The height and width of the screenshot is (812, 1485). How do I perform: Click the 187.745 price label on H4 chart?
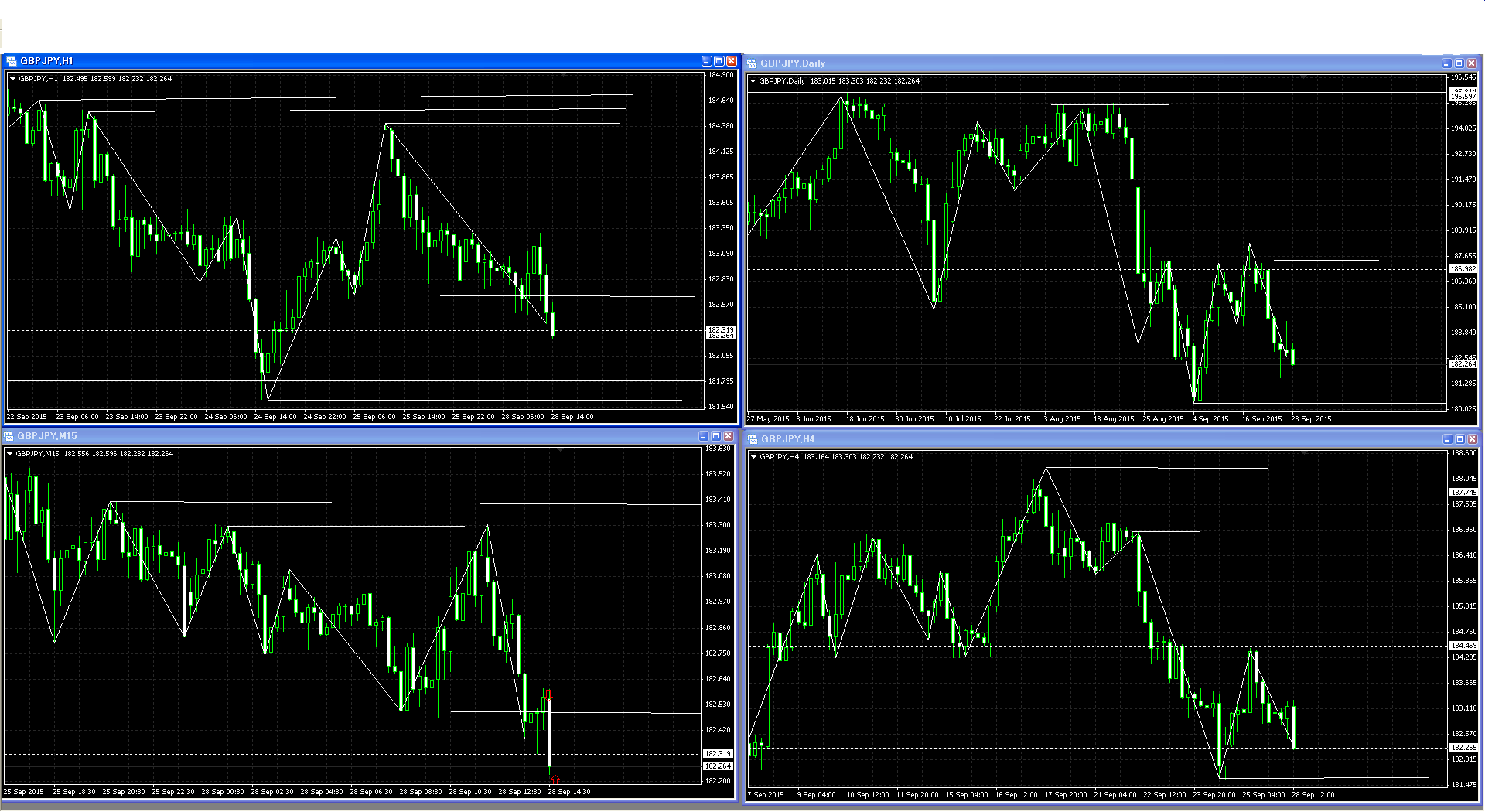click(1463, 493)
